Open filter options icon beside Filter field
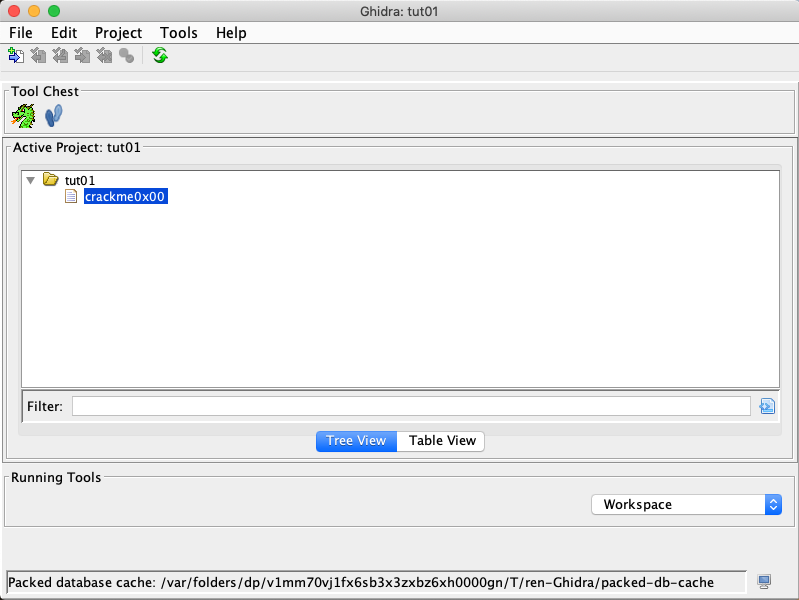Viewport: 799px width, 600px height. tap(767, 406)
